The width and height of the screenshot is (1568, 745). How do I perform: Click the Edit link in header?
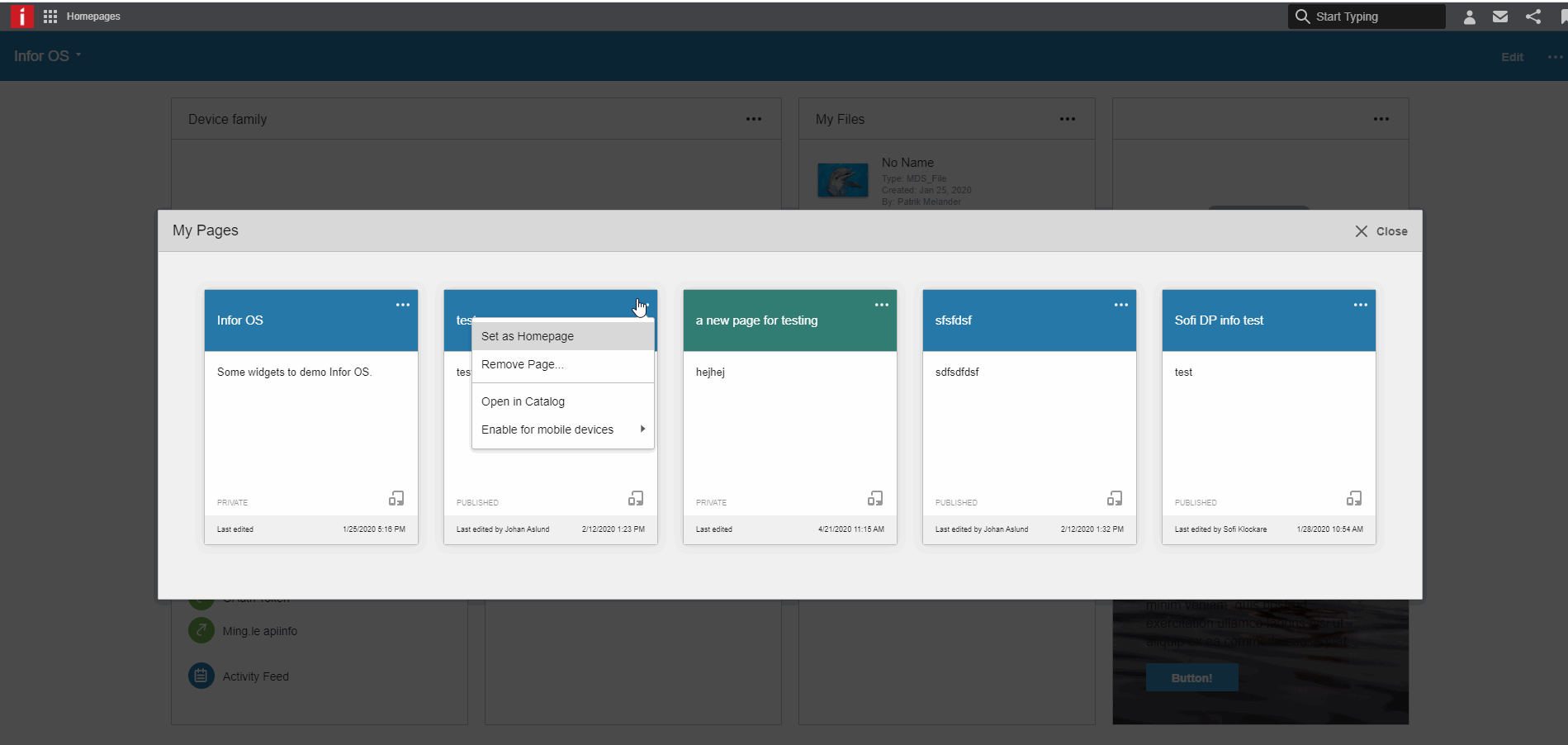tap(1512, 57)
